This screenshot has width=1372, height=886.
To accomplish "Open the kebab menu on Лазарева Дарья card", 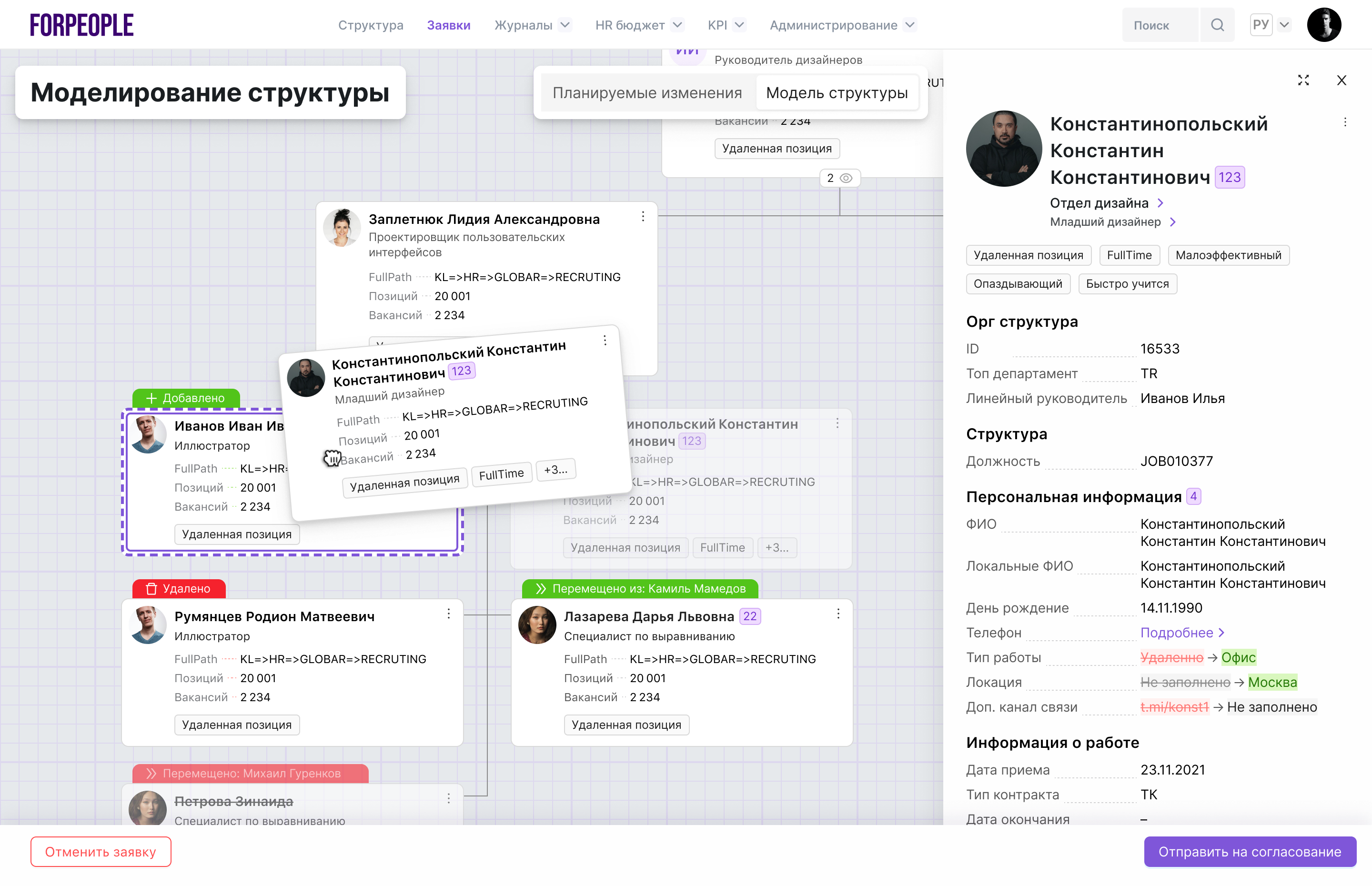I will tap(838, 614).
